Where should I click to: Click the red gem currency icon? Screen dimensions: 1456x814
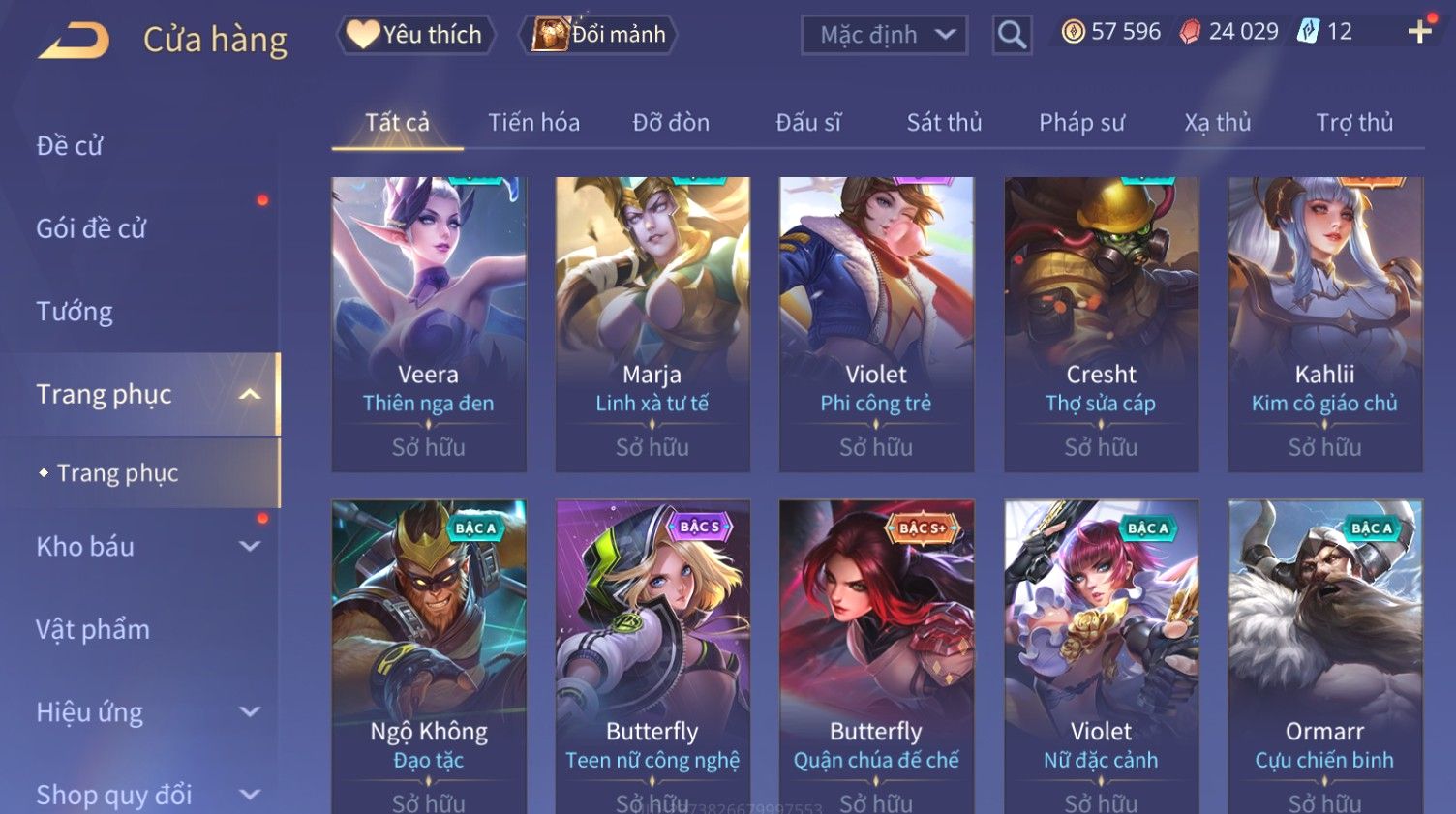[1190, 32]
